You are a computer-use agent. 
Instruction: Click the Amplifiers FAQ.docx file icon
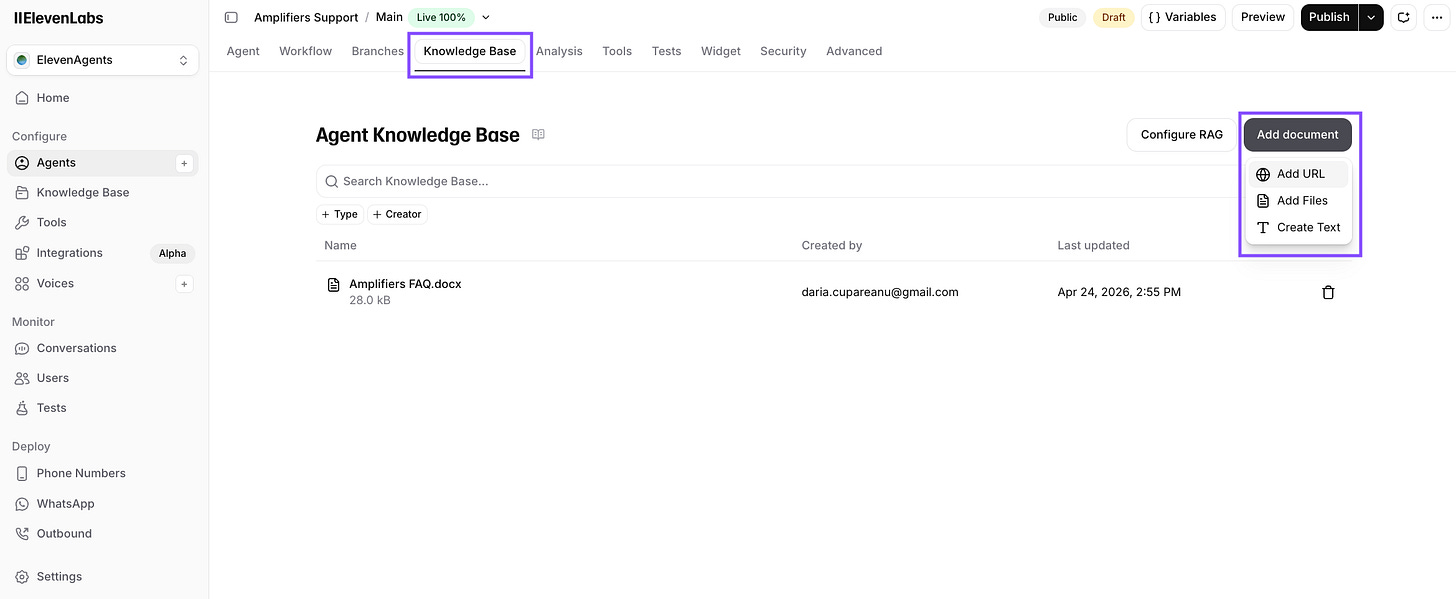click(334, 286)
